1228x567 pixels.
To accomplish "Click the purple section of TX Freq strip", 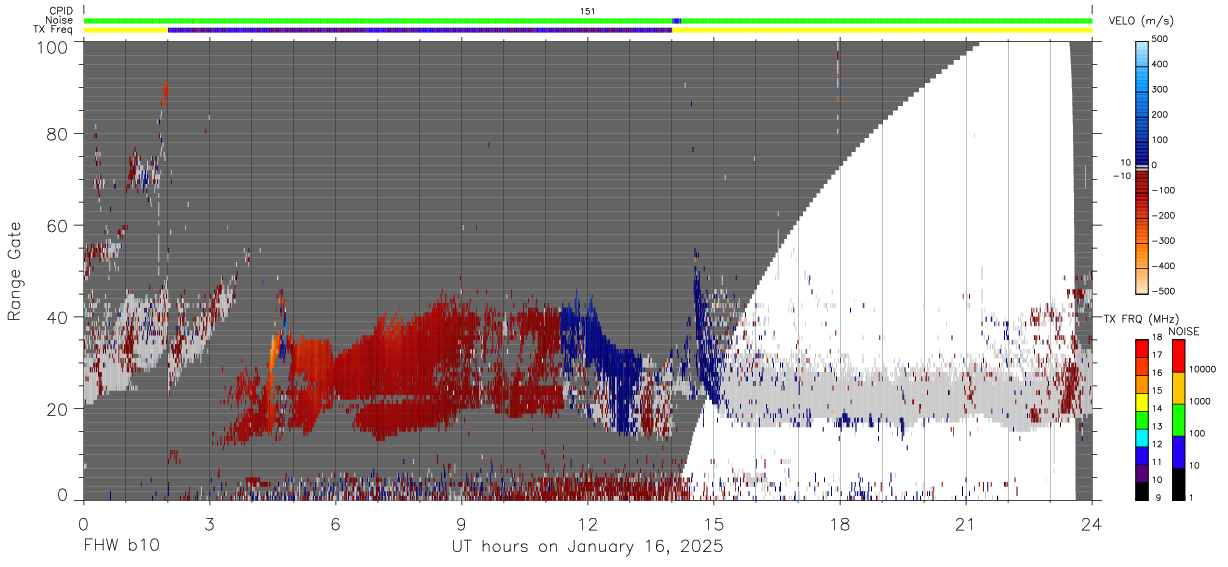I will click(420, 30).
